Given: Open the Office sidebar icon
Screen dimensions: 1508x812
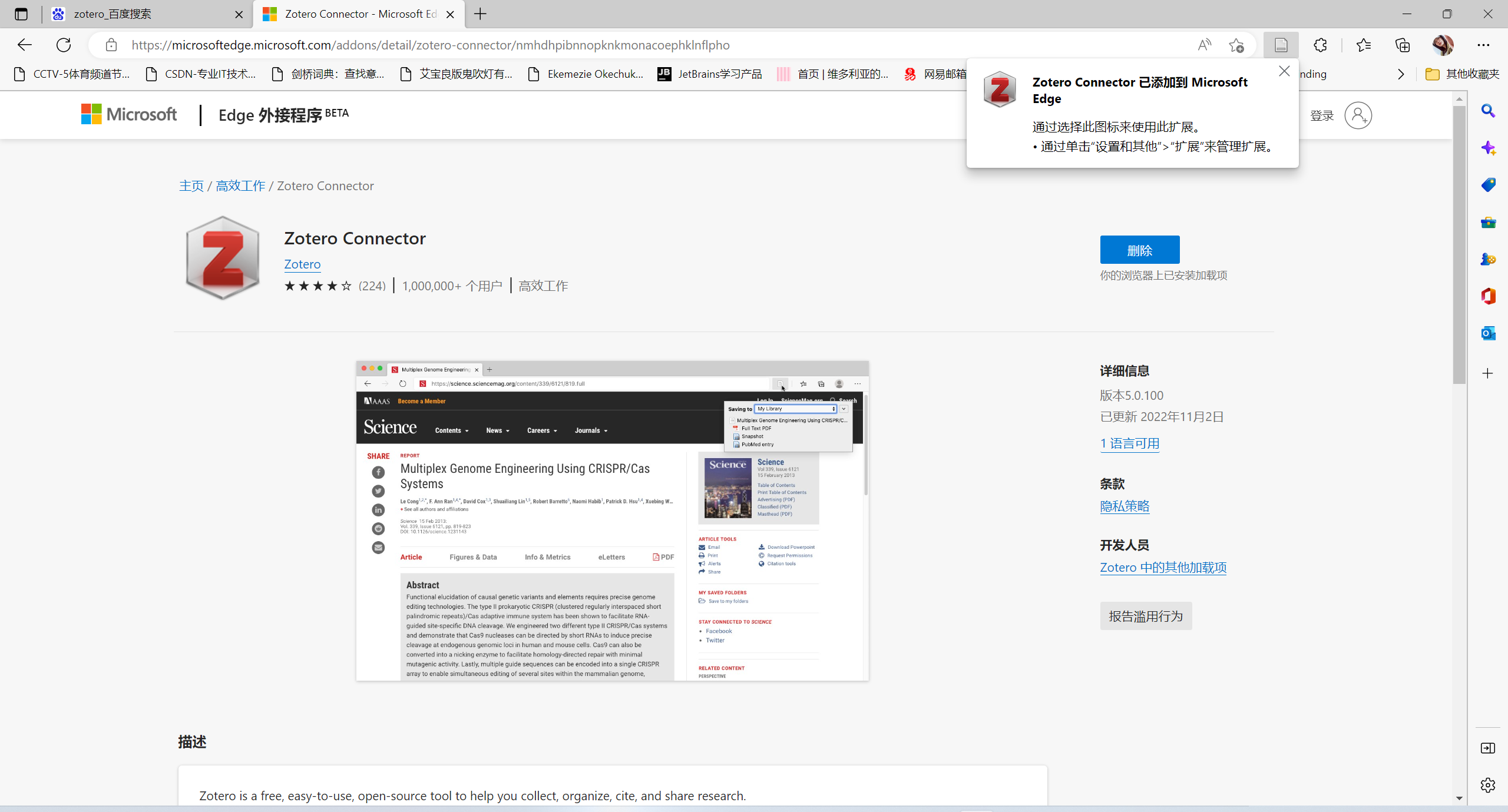Looking at the screenshot, I should tap(1488, 296).
